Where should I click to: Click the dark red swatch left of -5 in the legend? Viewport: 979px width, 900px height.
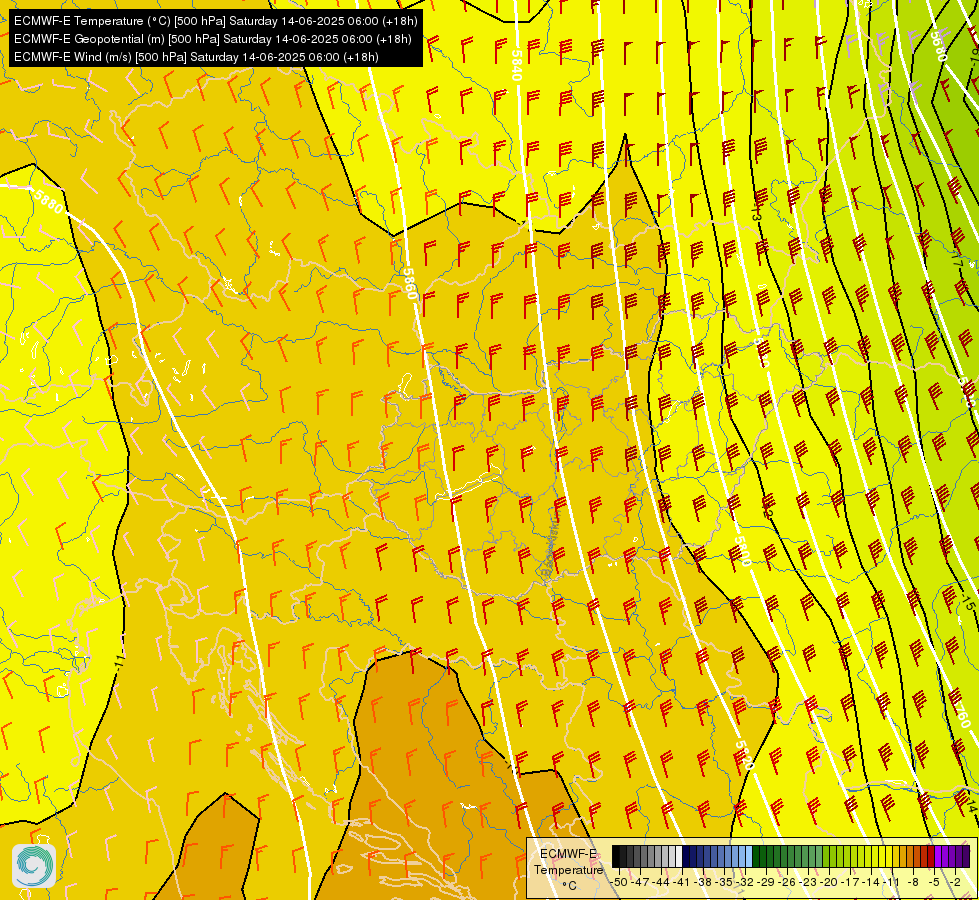931,856
